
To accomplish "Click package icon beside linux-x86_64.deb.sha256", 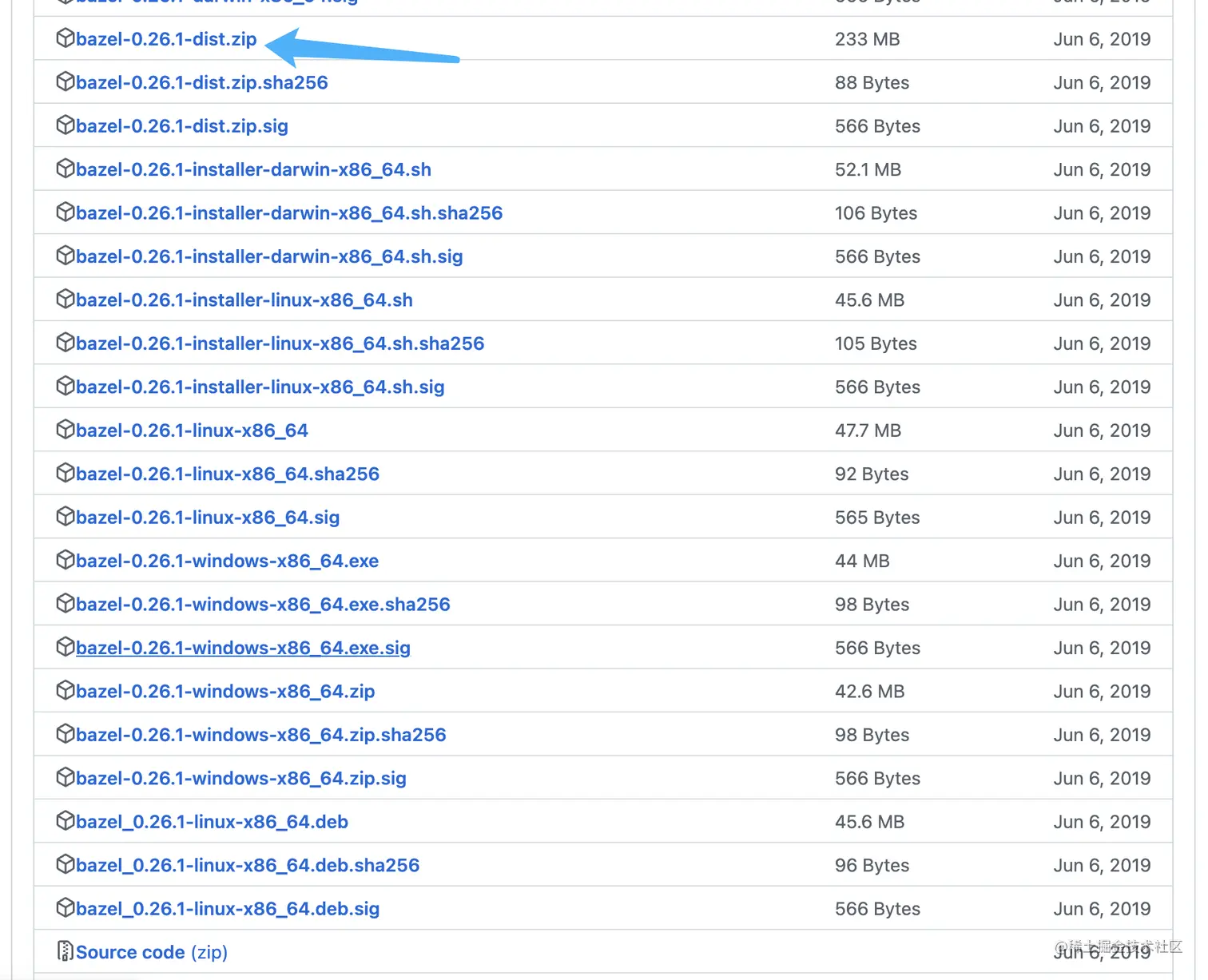I will coord(65,865).
